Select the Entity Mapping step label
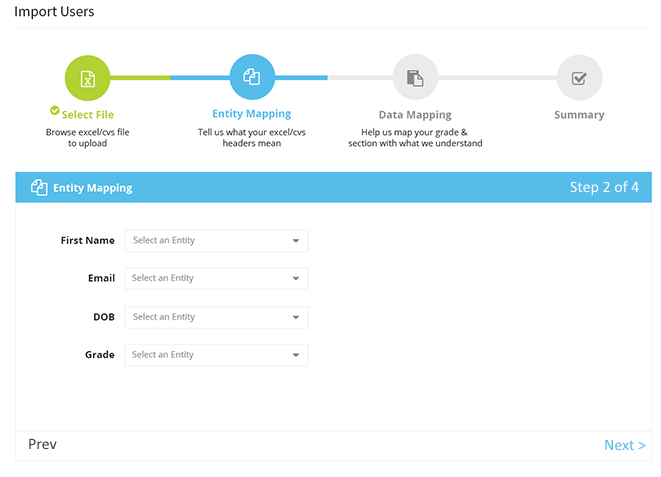Image resolution: width=661 pixels, height=477 pixels. [x=252, y=114]
